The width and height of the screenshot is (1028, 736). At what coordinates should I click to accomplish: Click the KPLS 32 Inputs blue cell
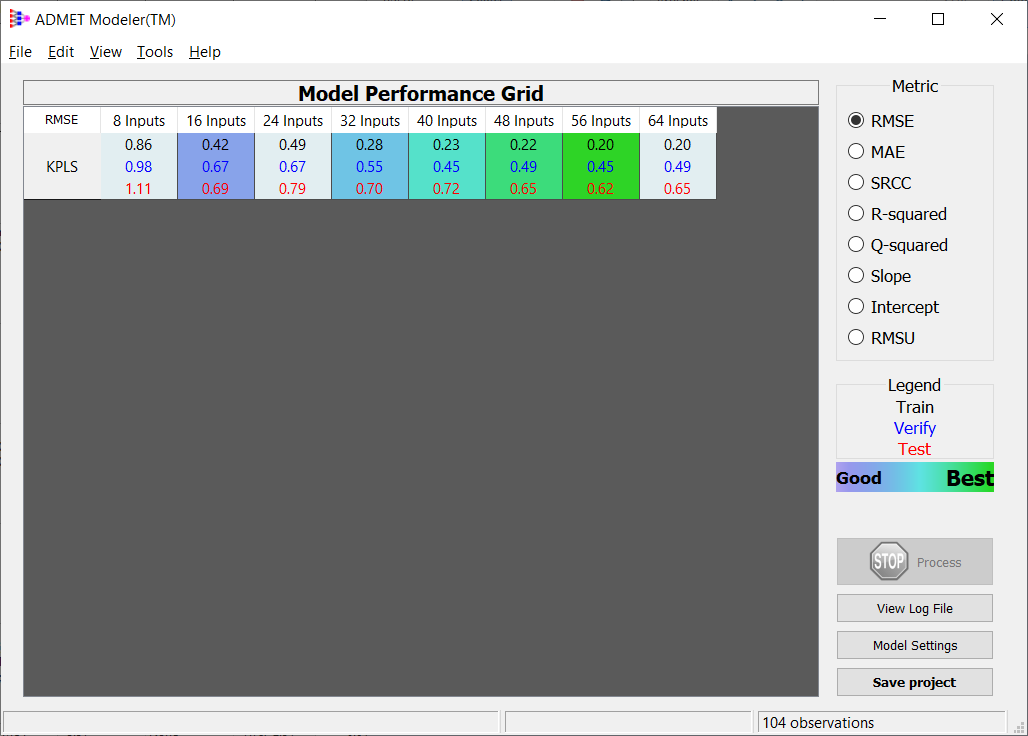[x=370, y=166]
